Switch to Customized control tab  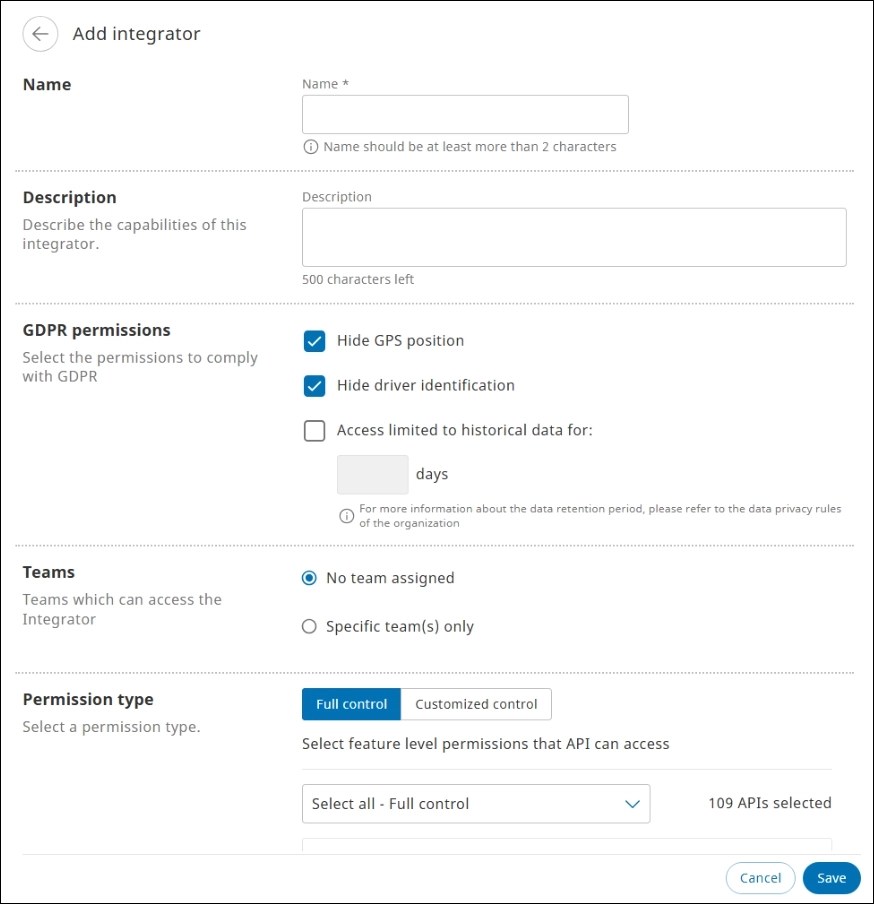point(476,704)
